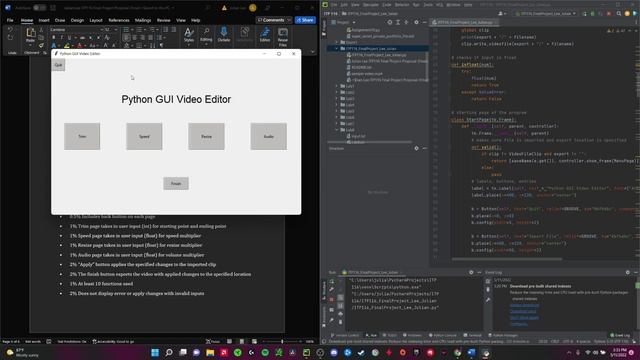Click the Format Painter icon in Word
This screenshot has width=640, height=360.
point(41,45)
